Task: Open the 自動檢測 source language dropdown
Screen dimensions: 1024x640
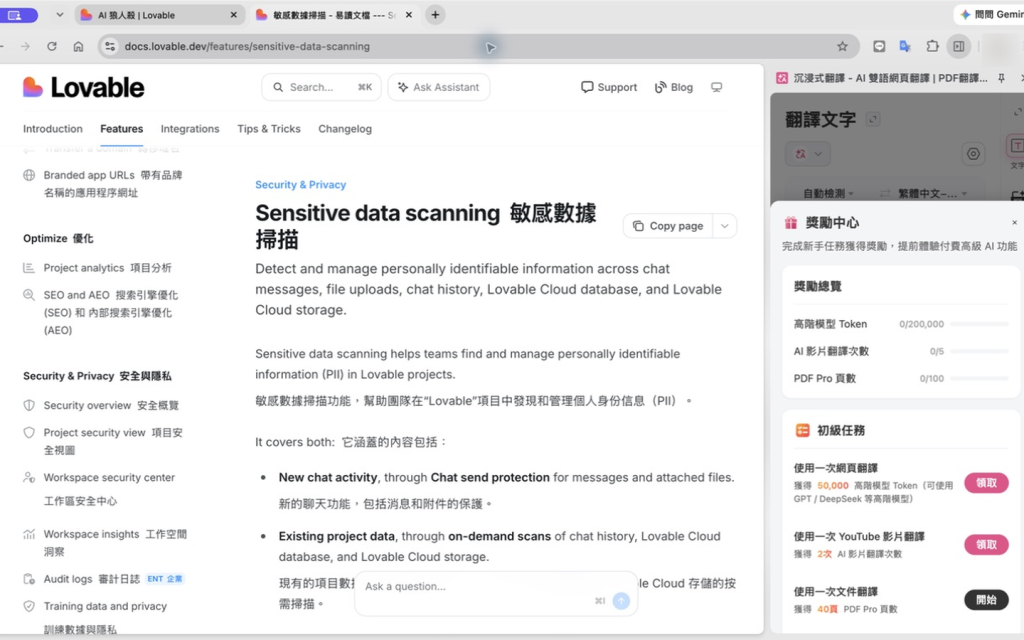Action: click(x=828, y=193)
